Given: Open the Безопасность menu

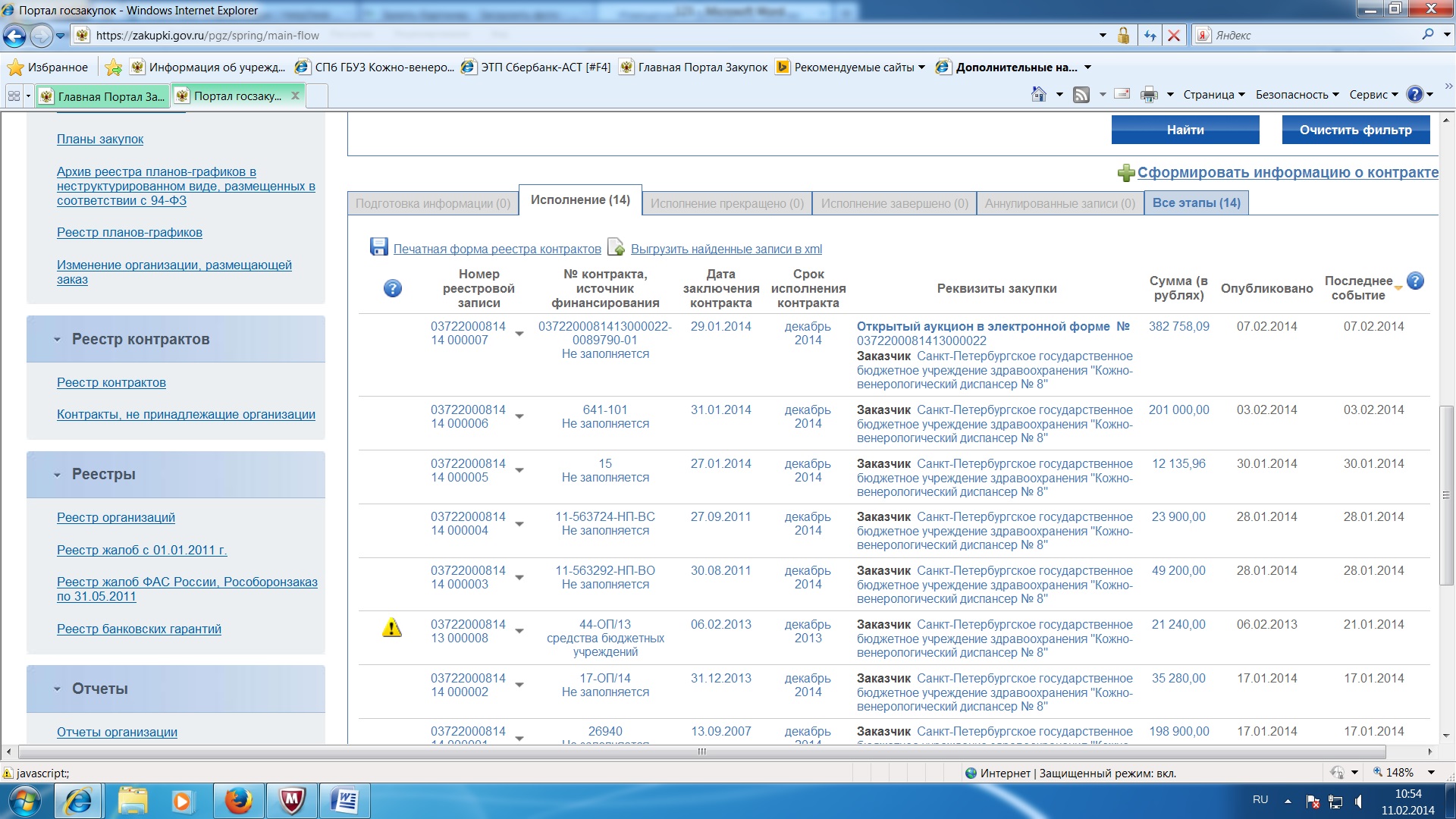Looking at the screenshot, I should coord(1297,95).
